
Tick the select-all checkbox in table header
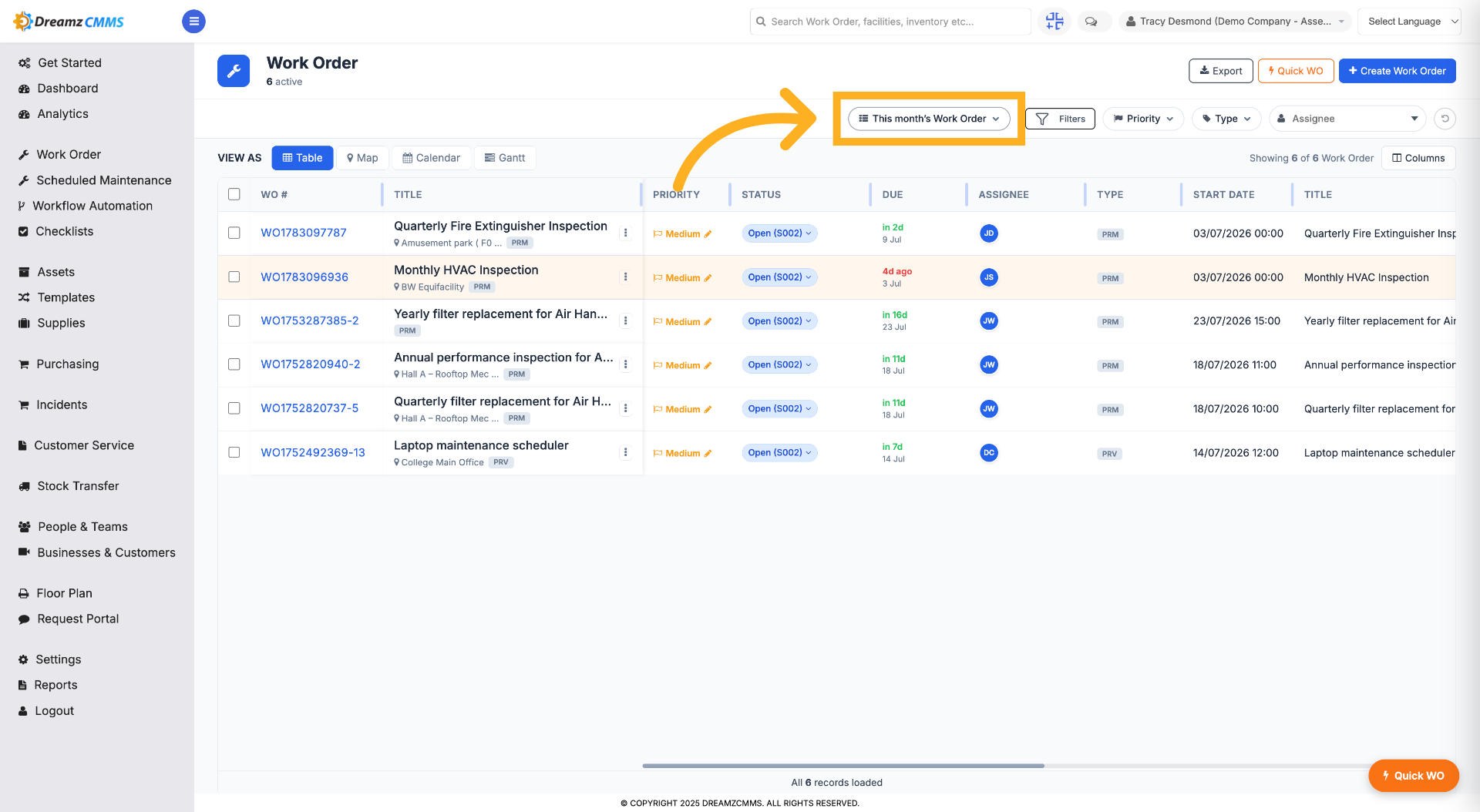click(x=234, y=194)
